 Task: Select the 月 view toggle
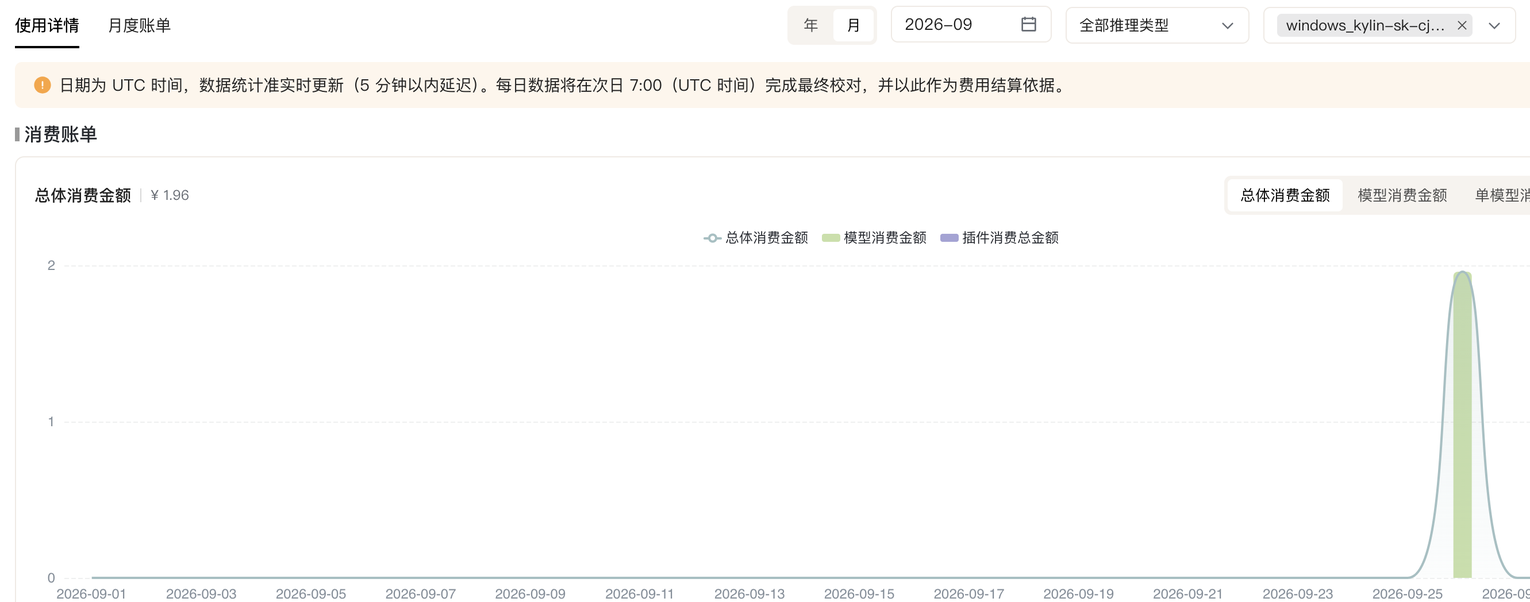(x=853, y=25)
